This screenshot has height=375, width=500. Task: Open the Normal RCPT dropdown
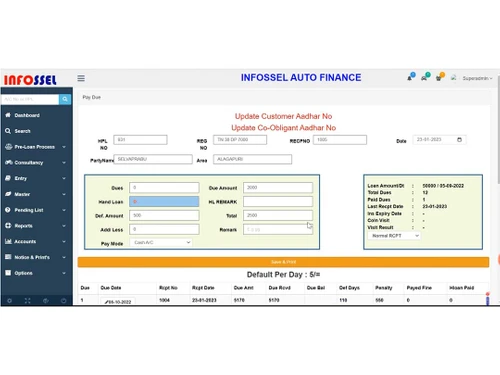click(394, 236)
